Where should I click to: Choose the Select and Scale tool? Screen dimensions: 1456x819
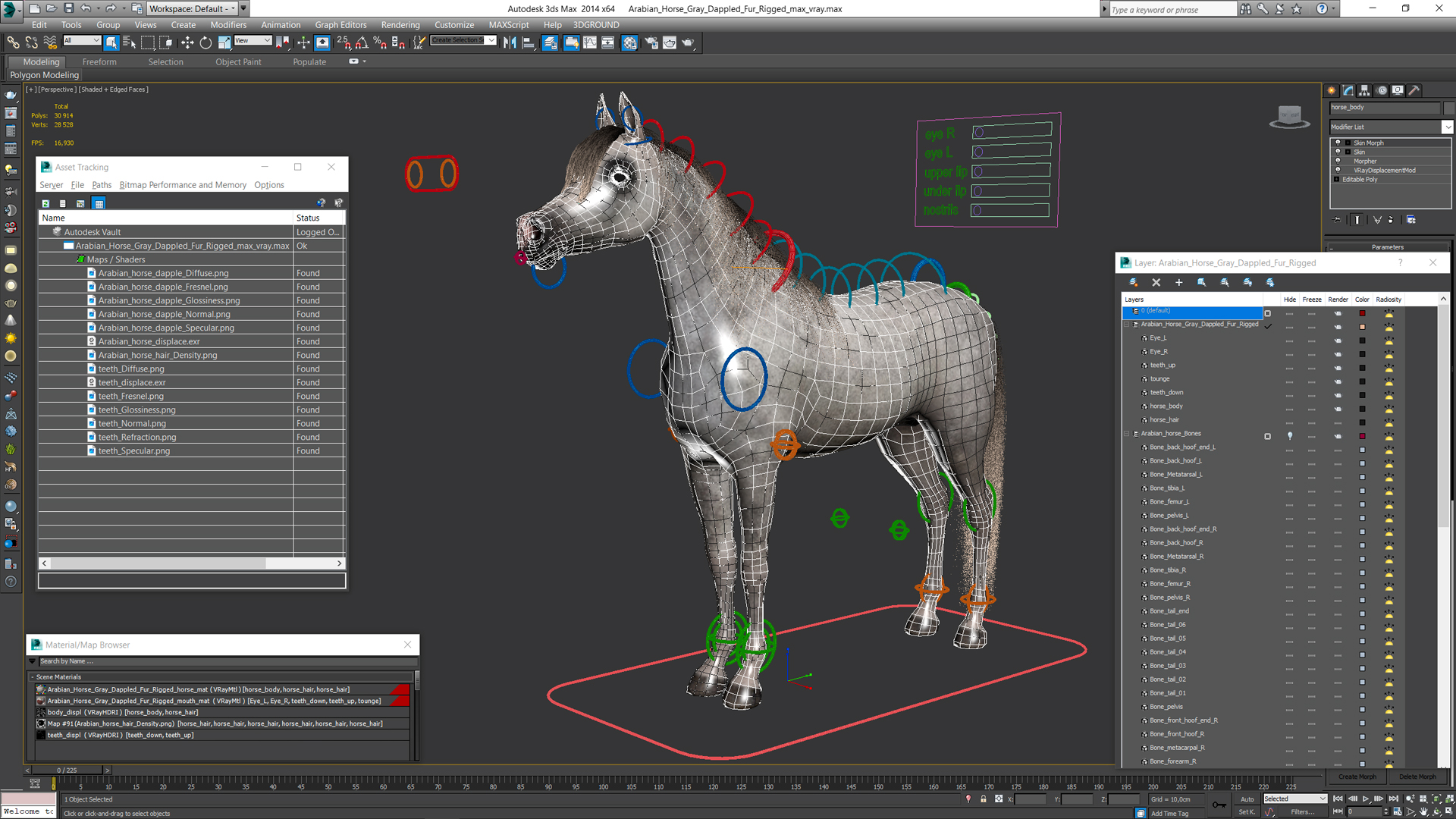pyautogui.click(x=224, y=42)
